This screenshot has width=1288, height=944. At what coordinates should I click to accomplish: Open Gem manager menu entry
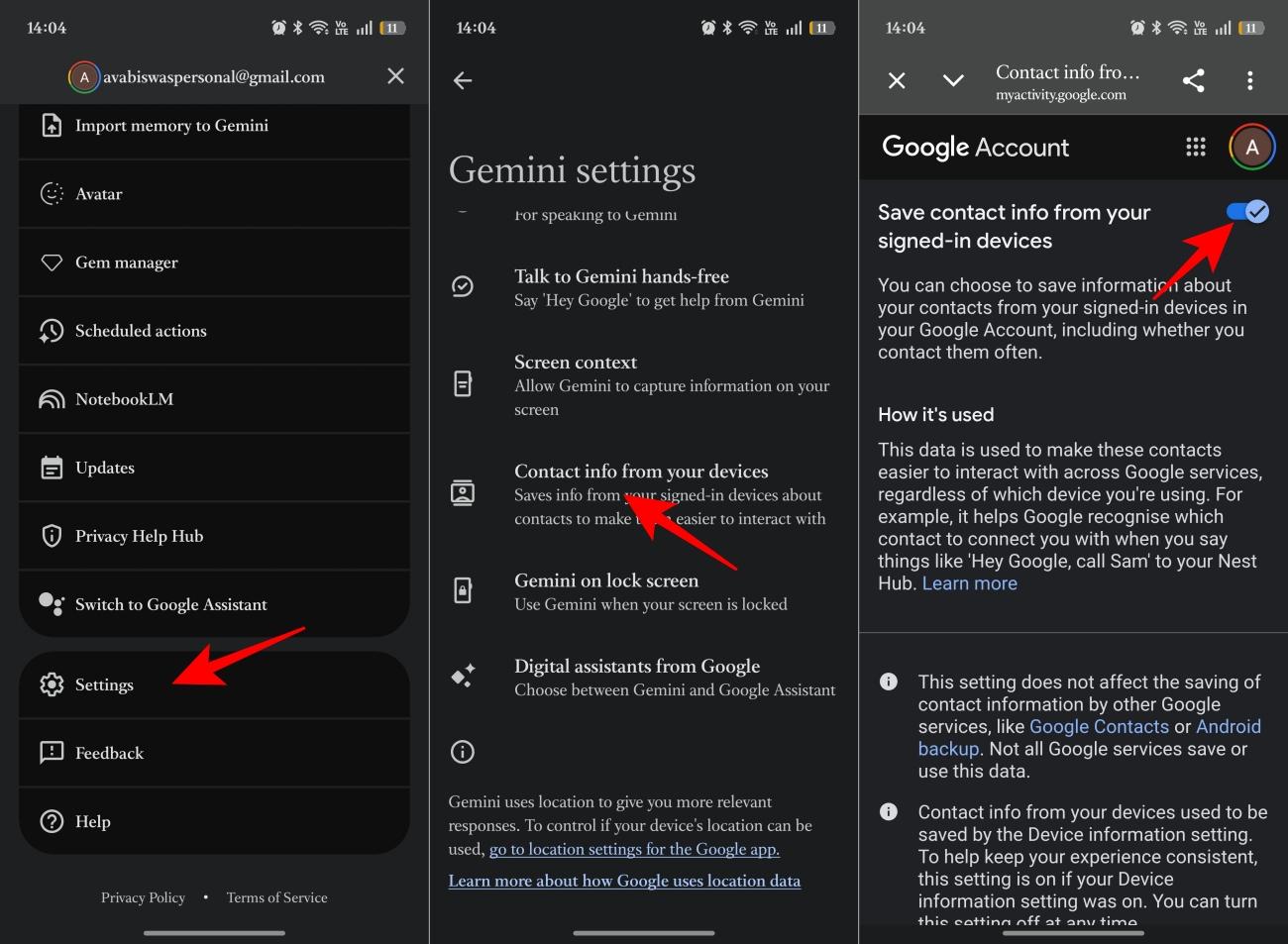pos(214,262)
